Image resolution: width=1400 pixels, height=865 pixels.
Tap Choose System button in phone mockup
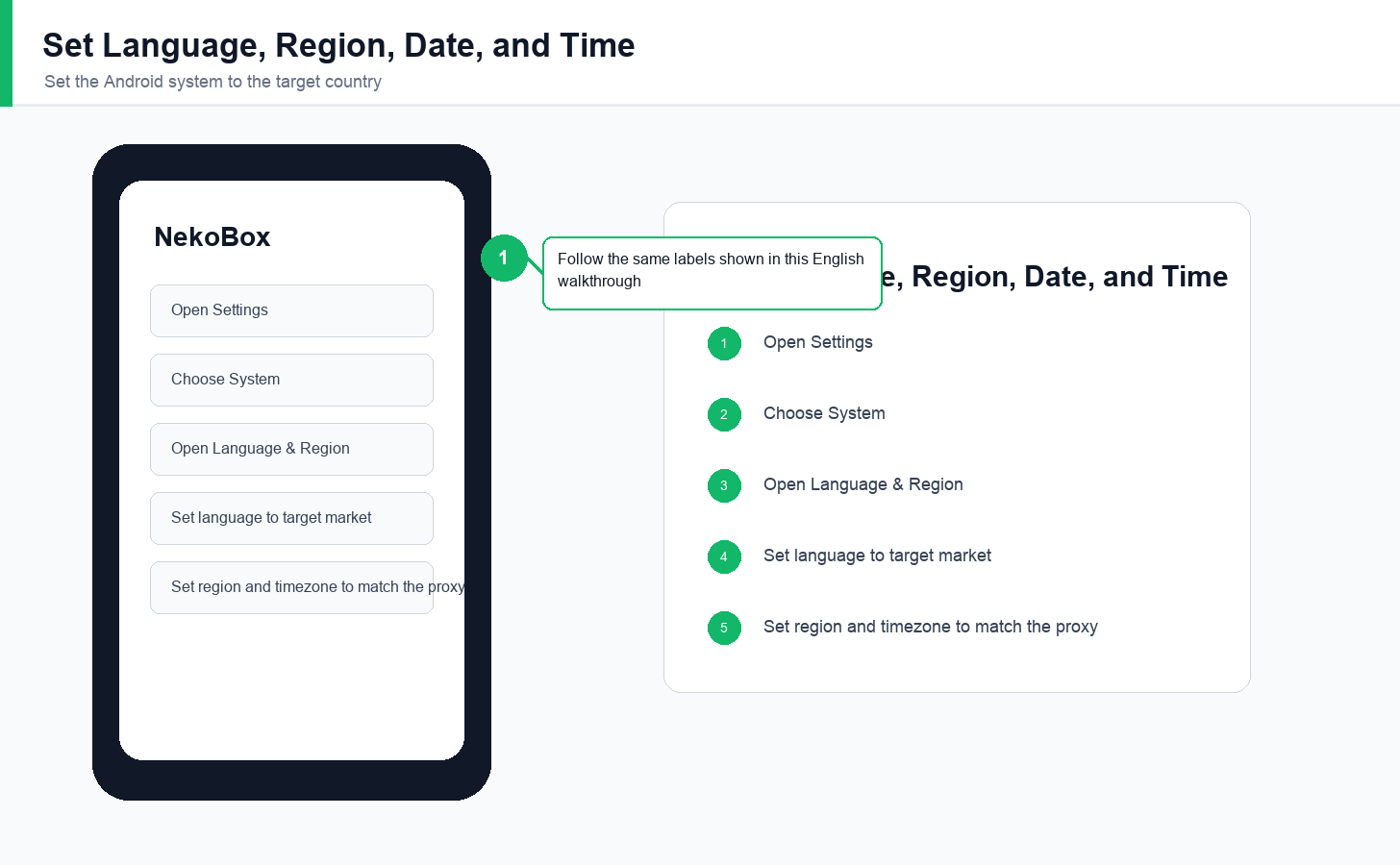291,380
